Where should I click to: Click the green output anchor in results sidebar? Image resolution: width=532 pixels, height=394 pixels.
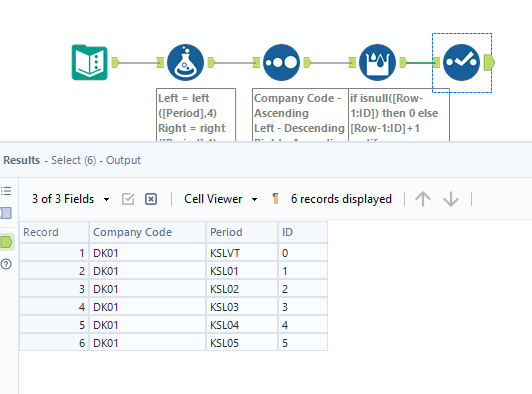[6, 242]
